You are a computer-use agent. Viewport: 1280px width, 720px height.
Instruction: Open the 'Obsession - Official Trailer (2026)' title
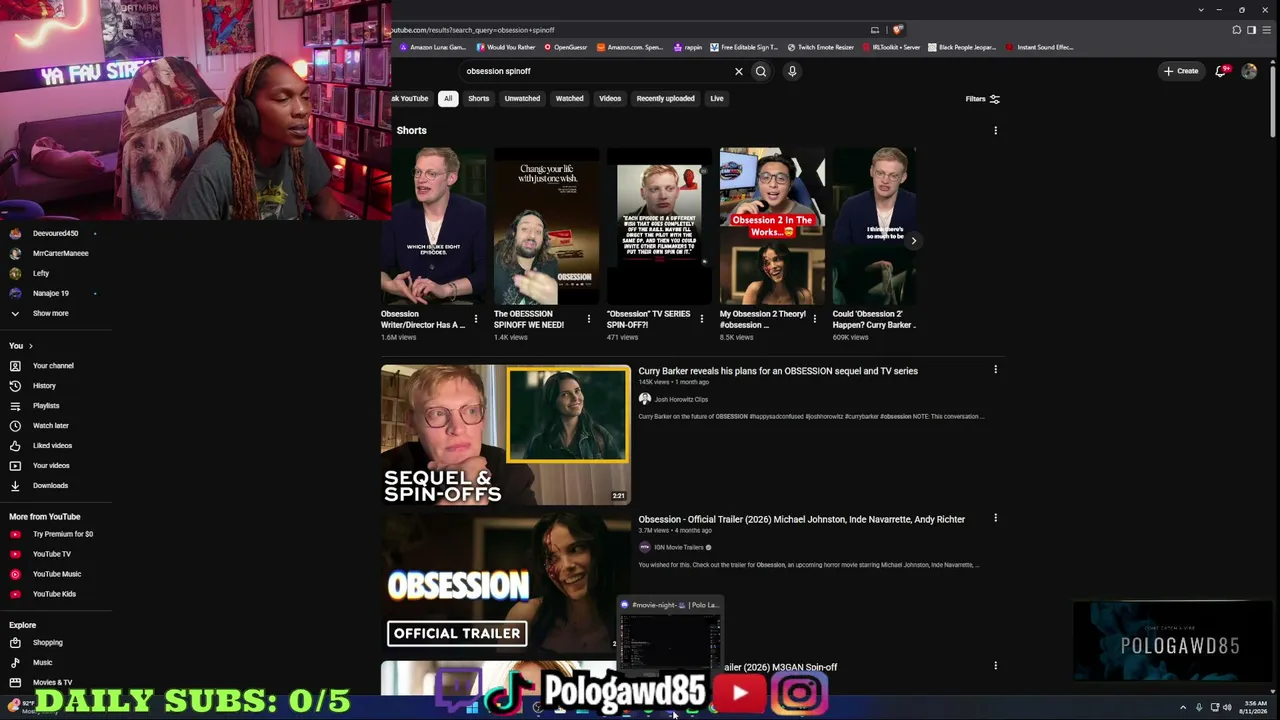click(802, 520)
